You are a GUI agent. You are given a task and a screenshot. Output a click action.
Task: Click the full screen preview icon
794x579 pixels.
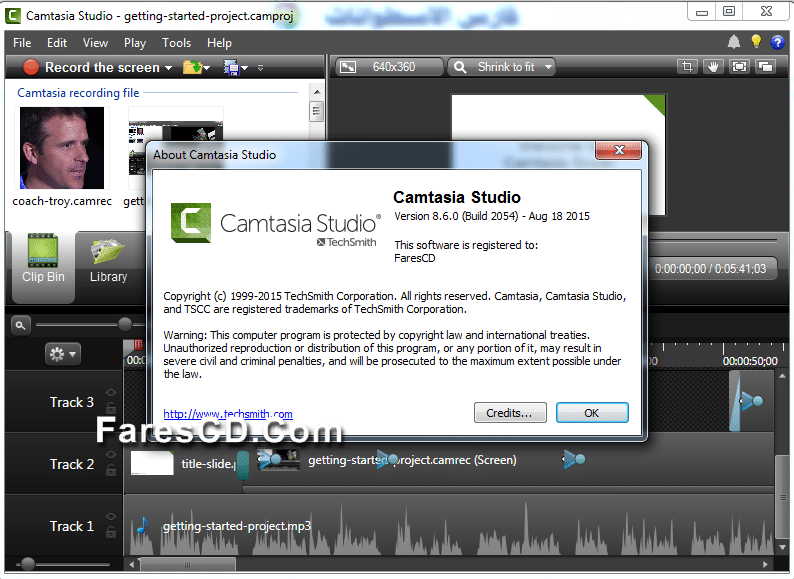pyautogui.click(x=739, y=66)
